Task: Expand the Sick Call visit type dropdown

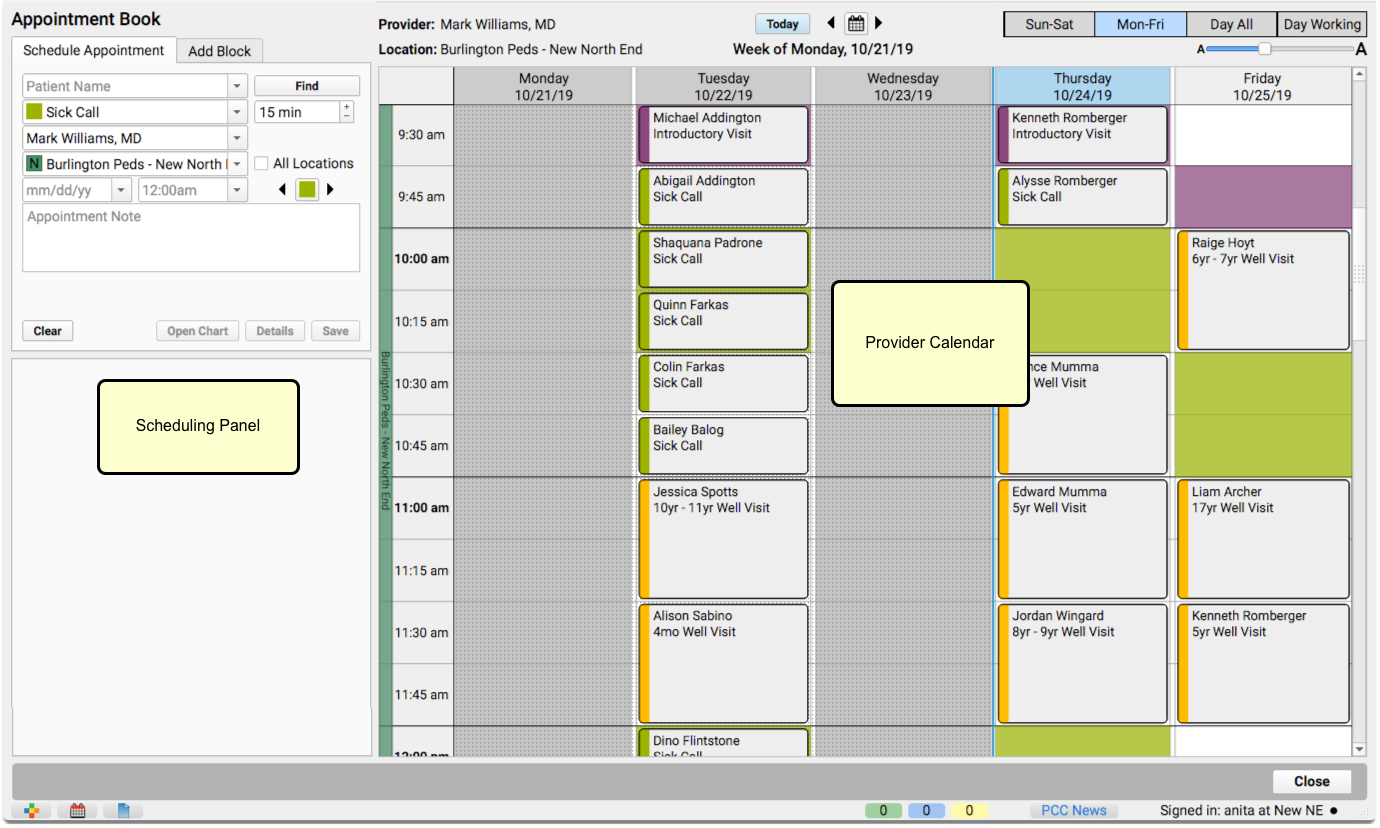Action: pos(237,112)
